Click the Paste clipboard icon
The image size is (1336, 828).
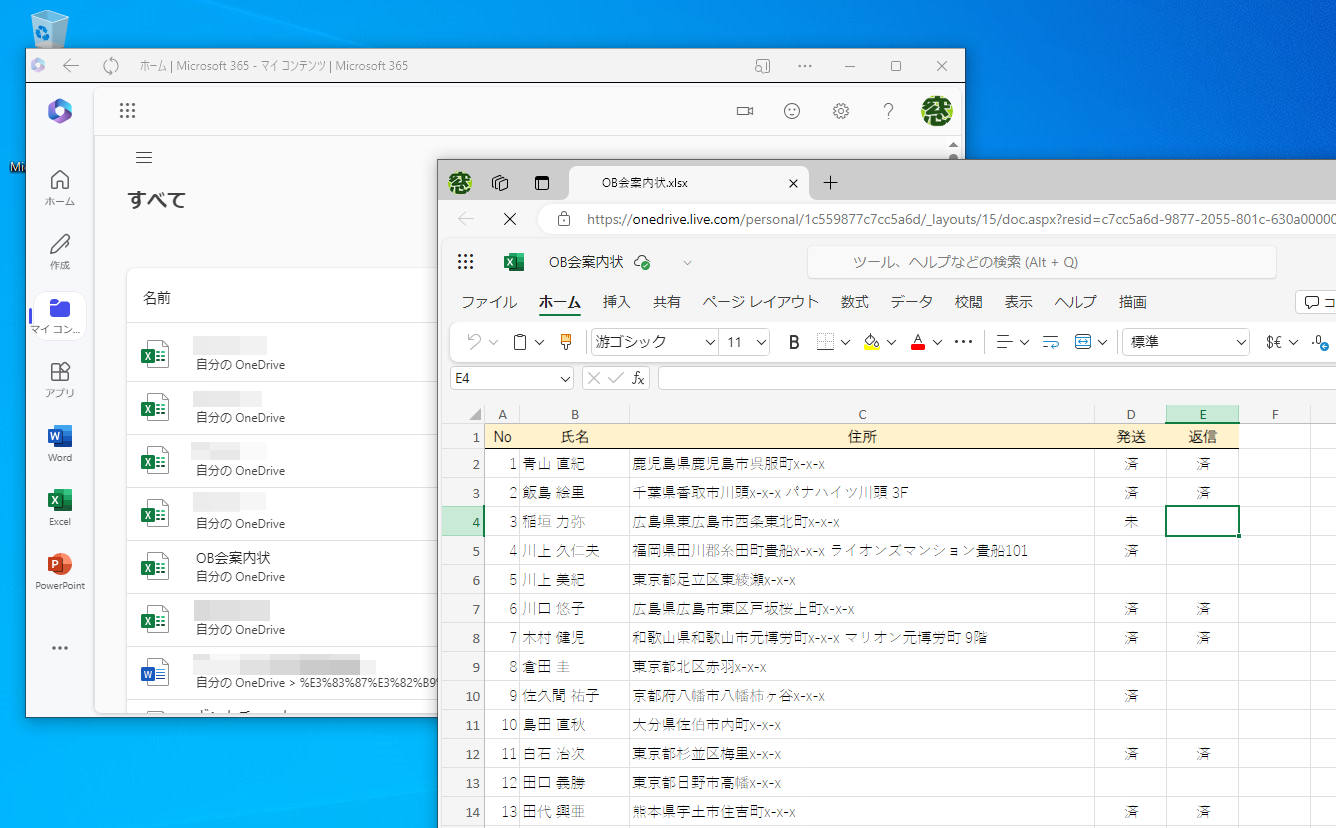pos(521,341)
